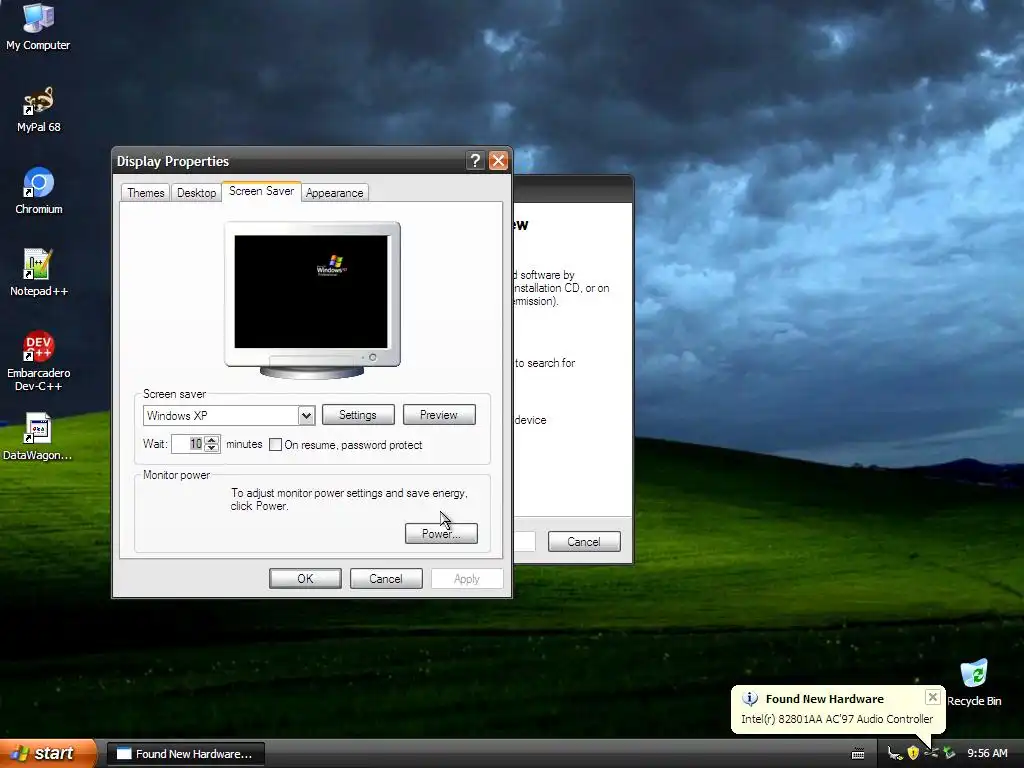Click the 9:56 AM taskbar clock
This screenshot has width=1024, height=768.
(x=987, y=754)
